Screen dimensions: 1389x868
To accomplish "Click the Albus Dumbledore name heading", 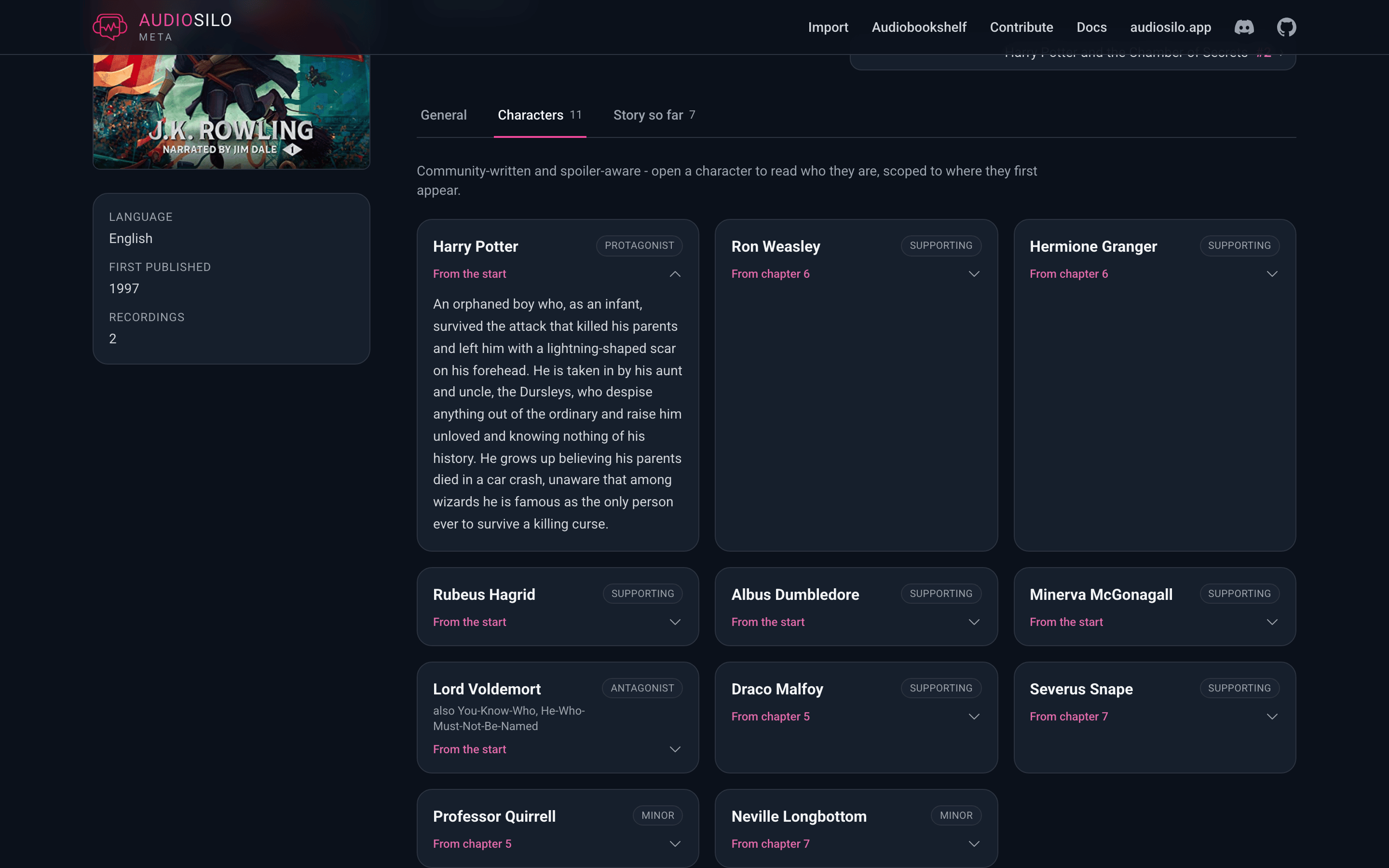I will pyautogui.click(x=795, y=594).
